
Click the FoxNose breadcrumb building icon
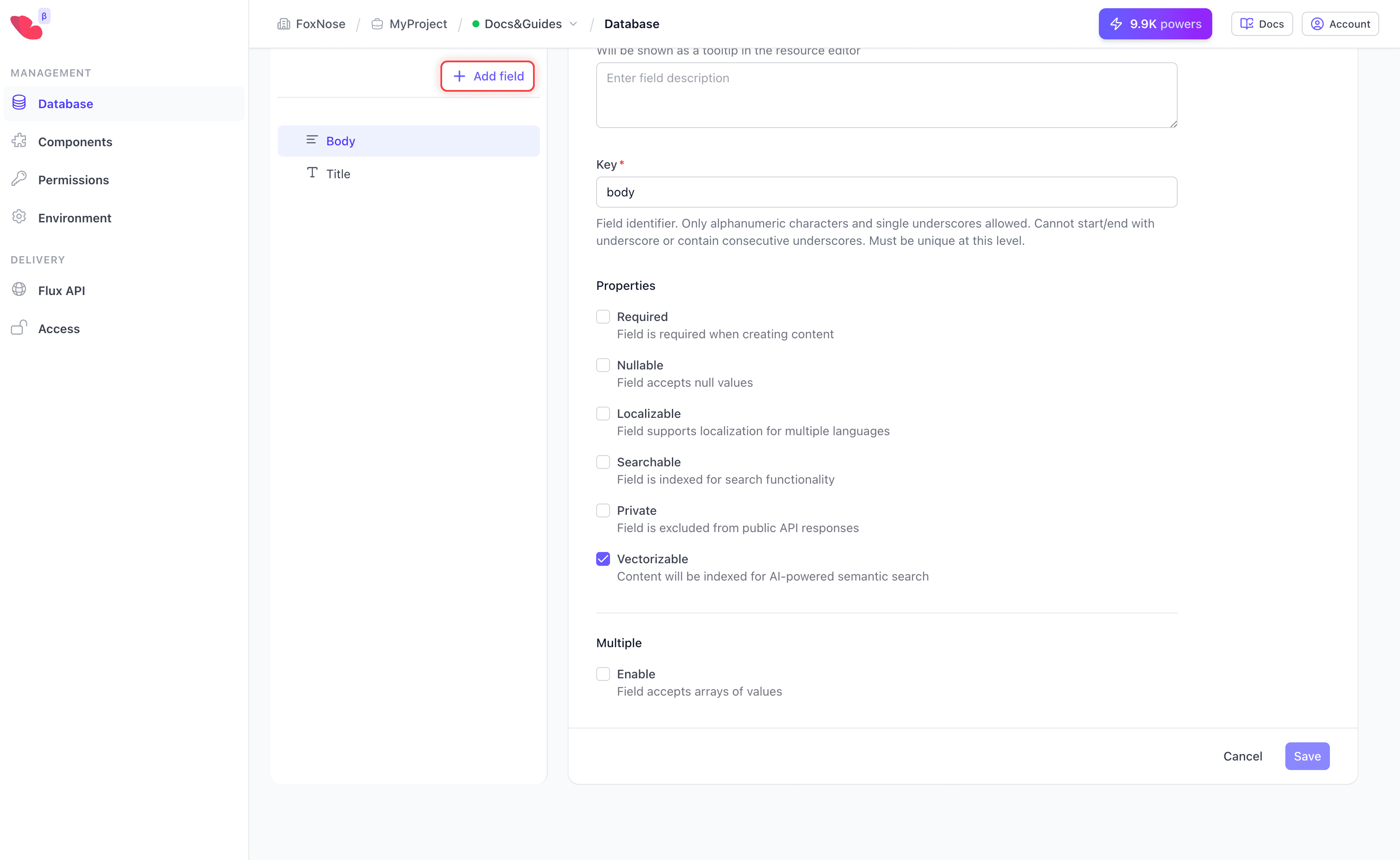click(284, 24)
